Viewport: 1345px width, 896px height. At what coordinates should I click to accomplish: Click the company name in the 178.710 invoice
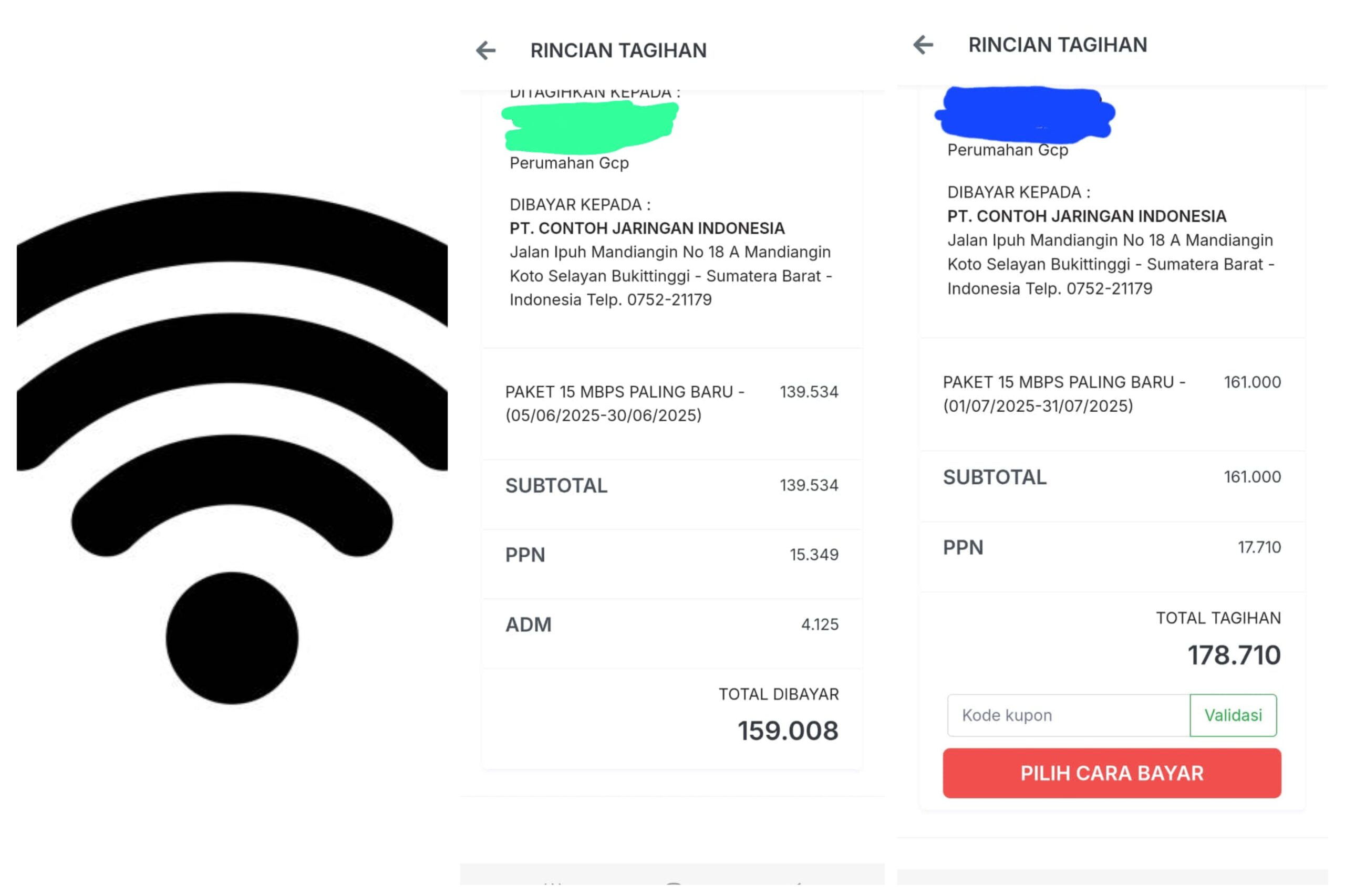pyautogui.click(x=1086, y=216)
